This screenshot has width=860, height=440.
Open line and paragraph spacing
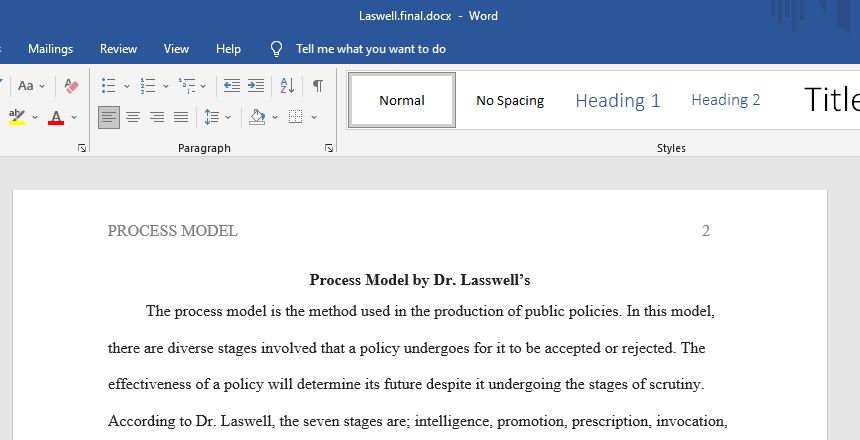click(212, 117)
